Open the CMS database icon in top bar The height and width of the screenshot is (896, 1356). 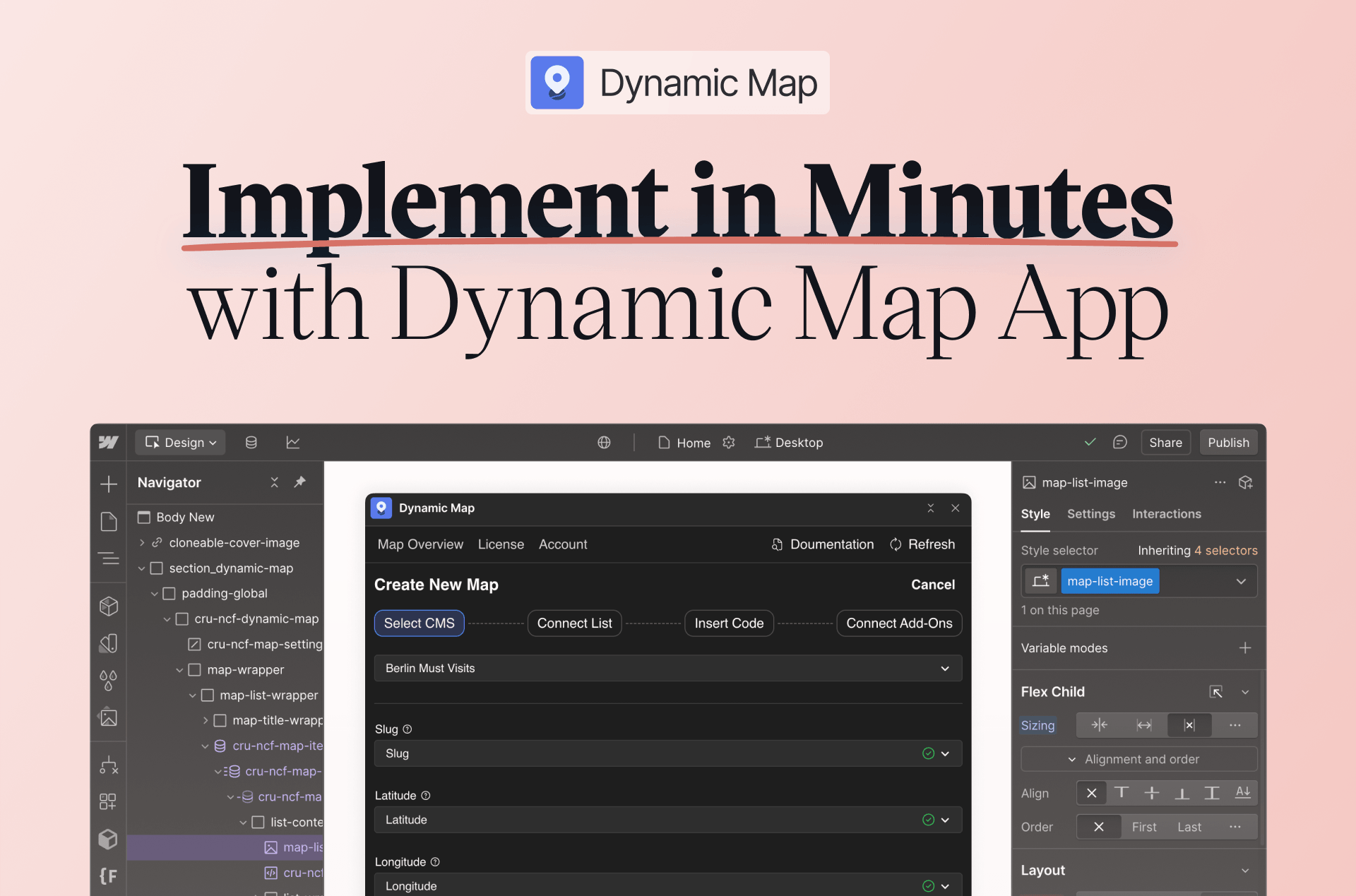(251, 443)
